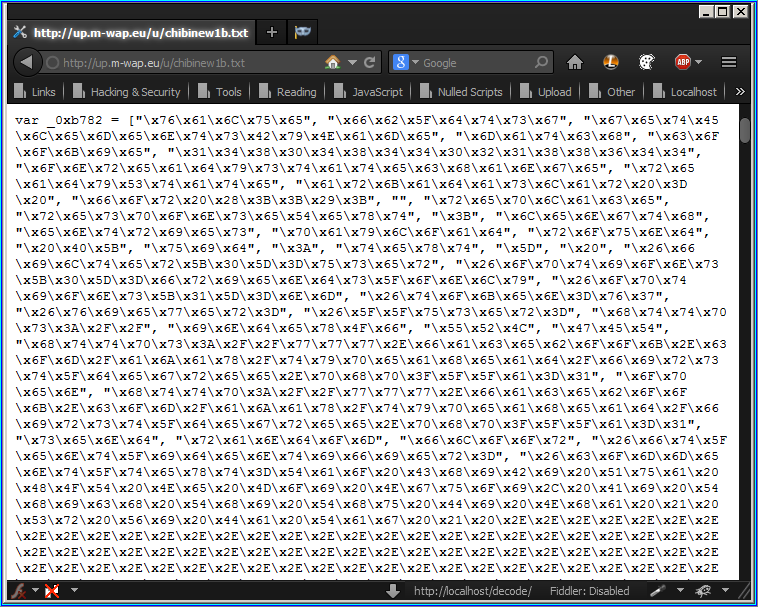Click the vertical scrollbar thumb
The width and height of the screenshot is (758, 607).
coord(745,130)
